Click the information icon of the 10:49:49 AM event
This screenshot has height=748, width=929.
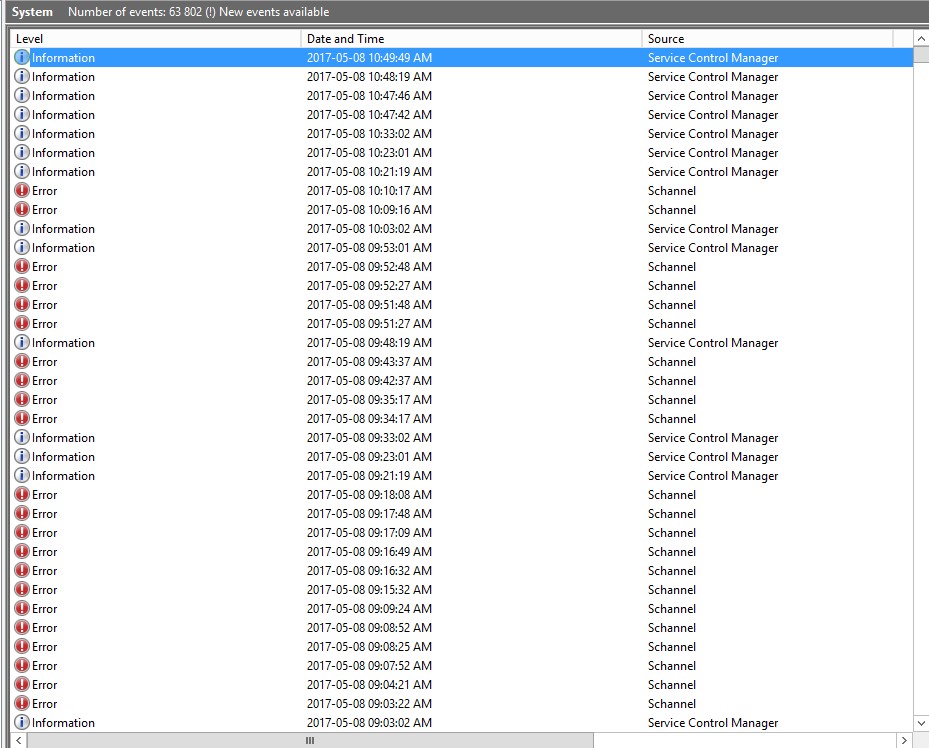coord(22,57)
